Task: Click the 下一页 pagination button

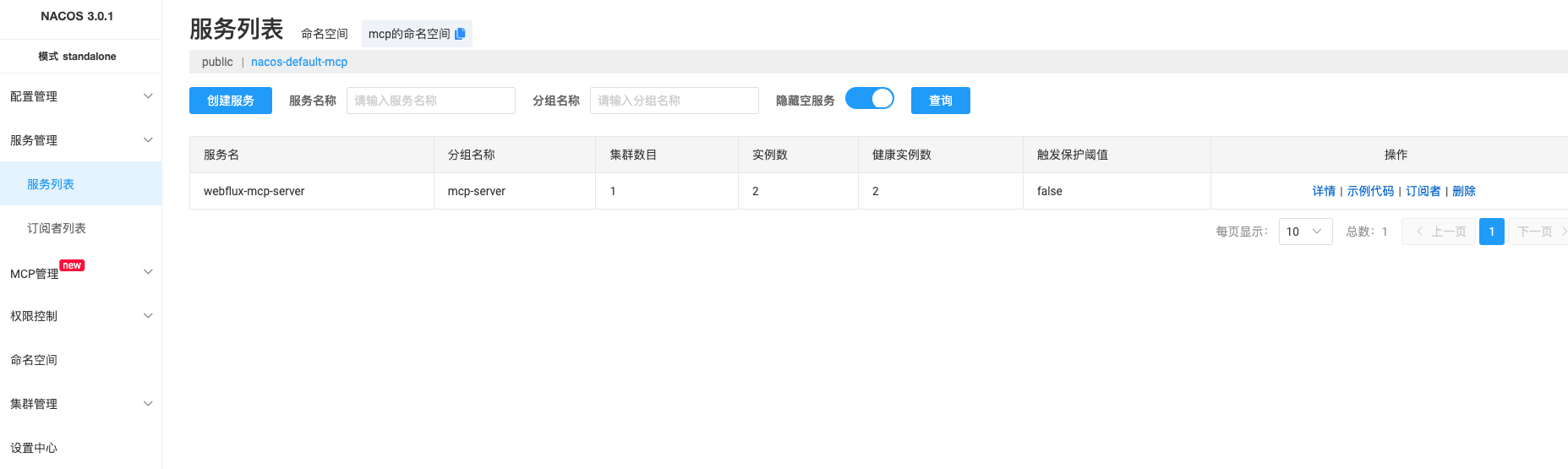Action: pos(1540,232)
